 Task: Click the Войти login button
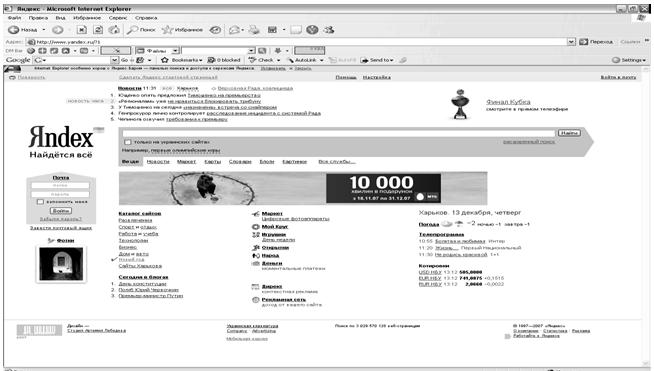(61, 211)
